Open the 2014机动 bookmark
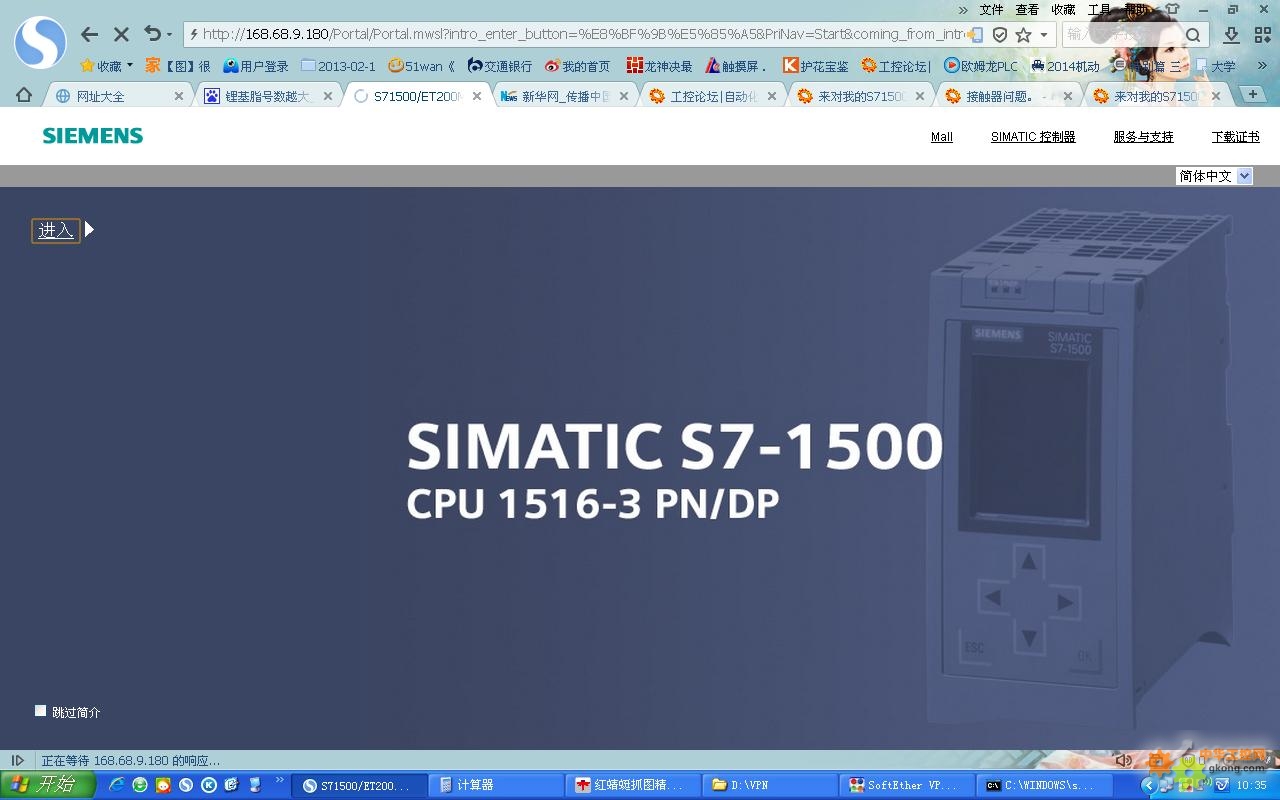The height and width of the screenshot is (800, 1280). [1064, 66]
